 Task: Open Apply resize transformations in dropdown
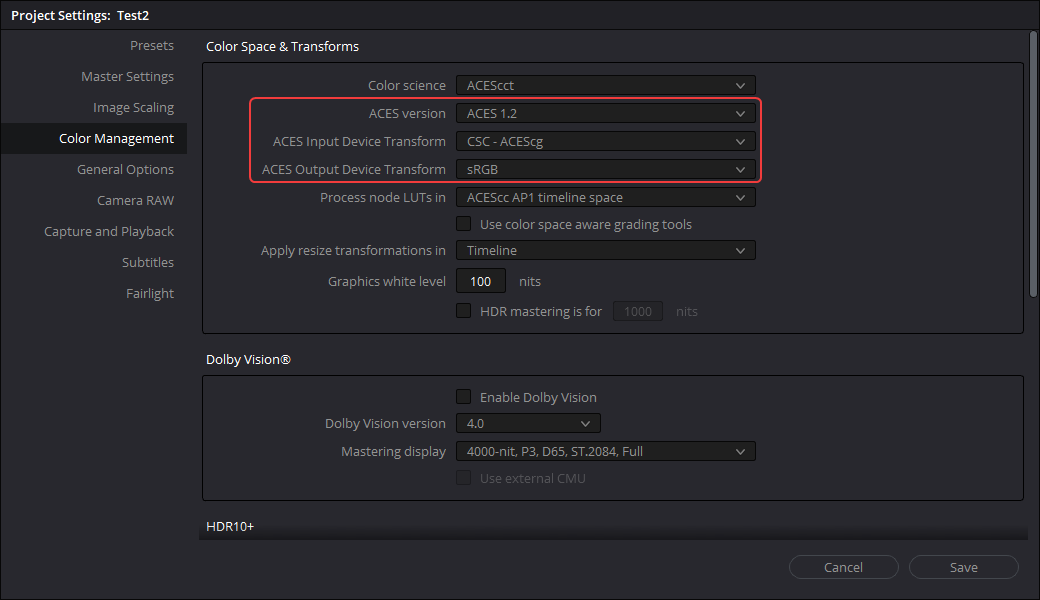click(605, 251)
